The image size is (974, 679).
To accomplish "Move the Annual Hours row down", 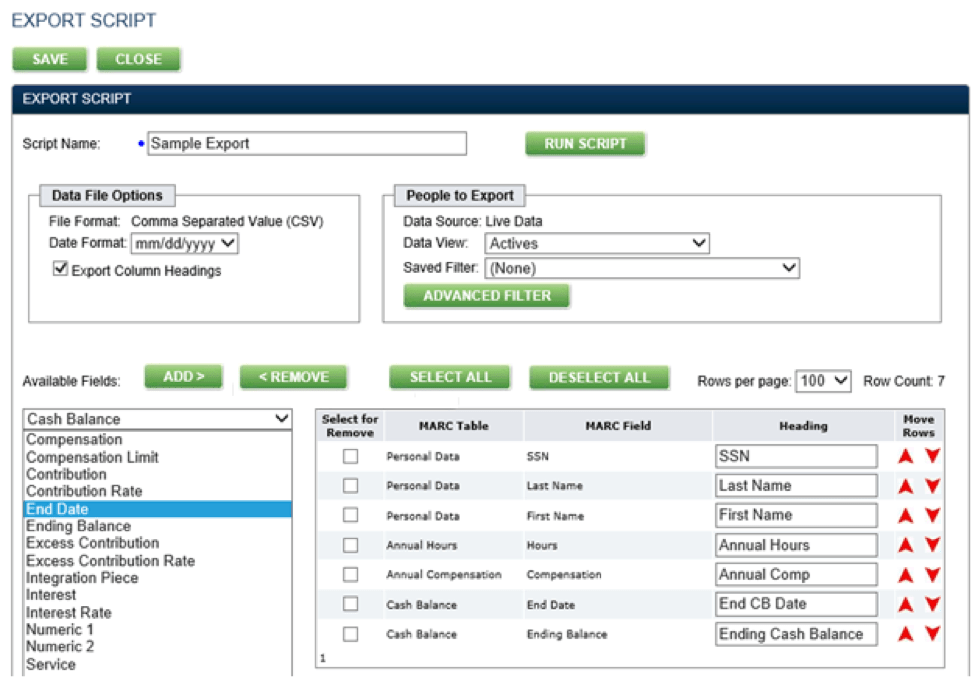I will pyautogui.click(x=932, y=544).
